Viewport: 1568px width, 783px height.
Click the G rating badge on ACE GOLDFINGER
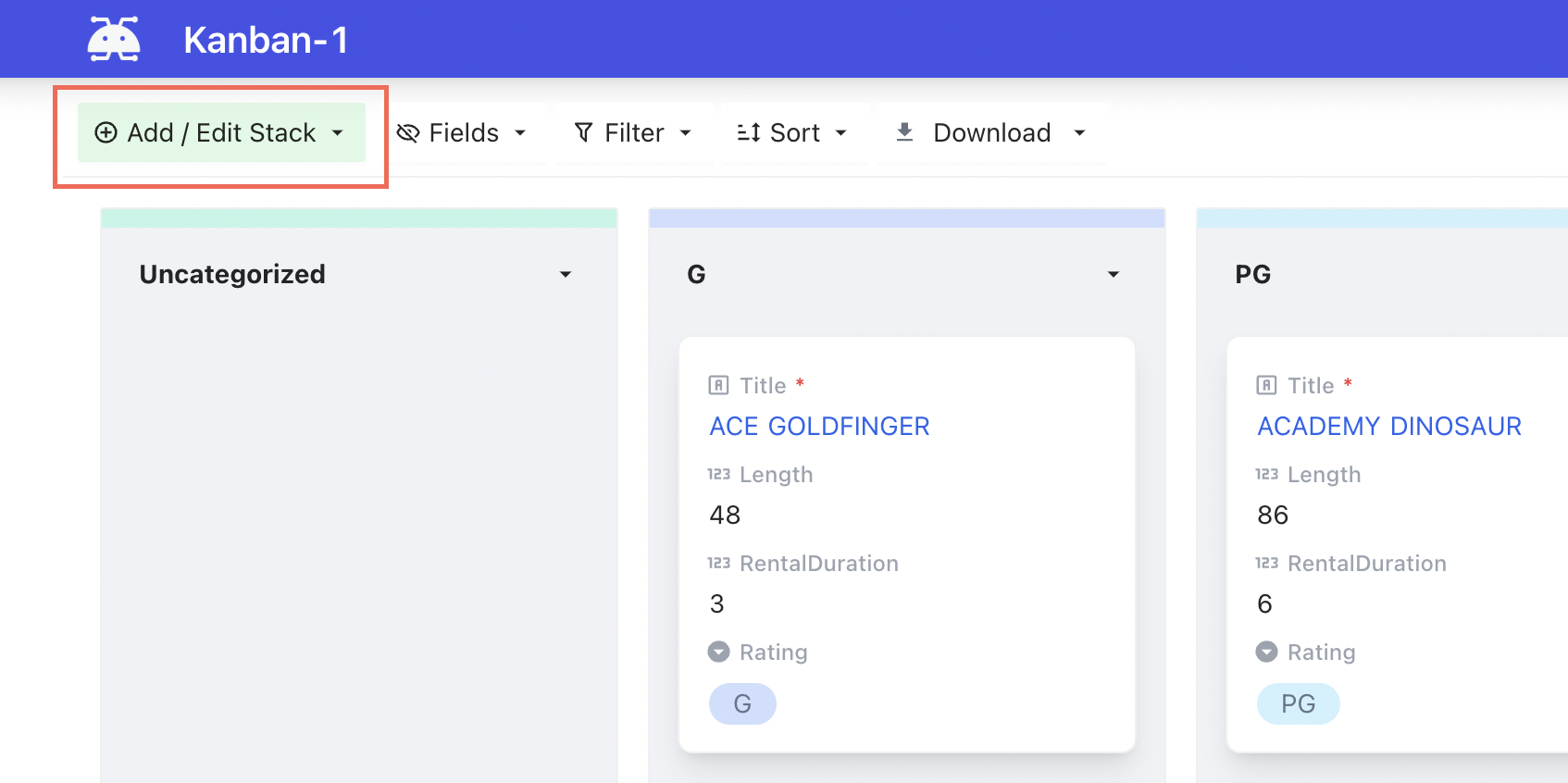click(742, 703)
